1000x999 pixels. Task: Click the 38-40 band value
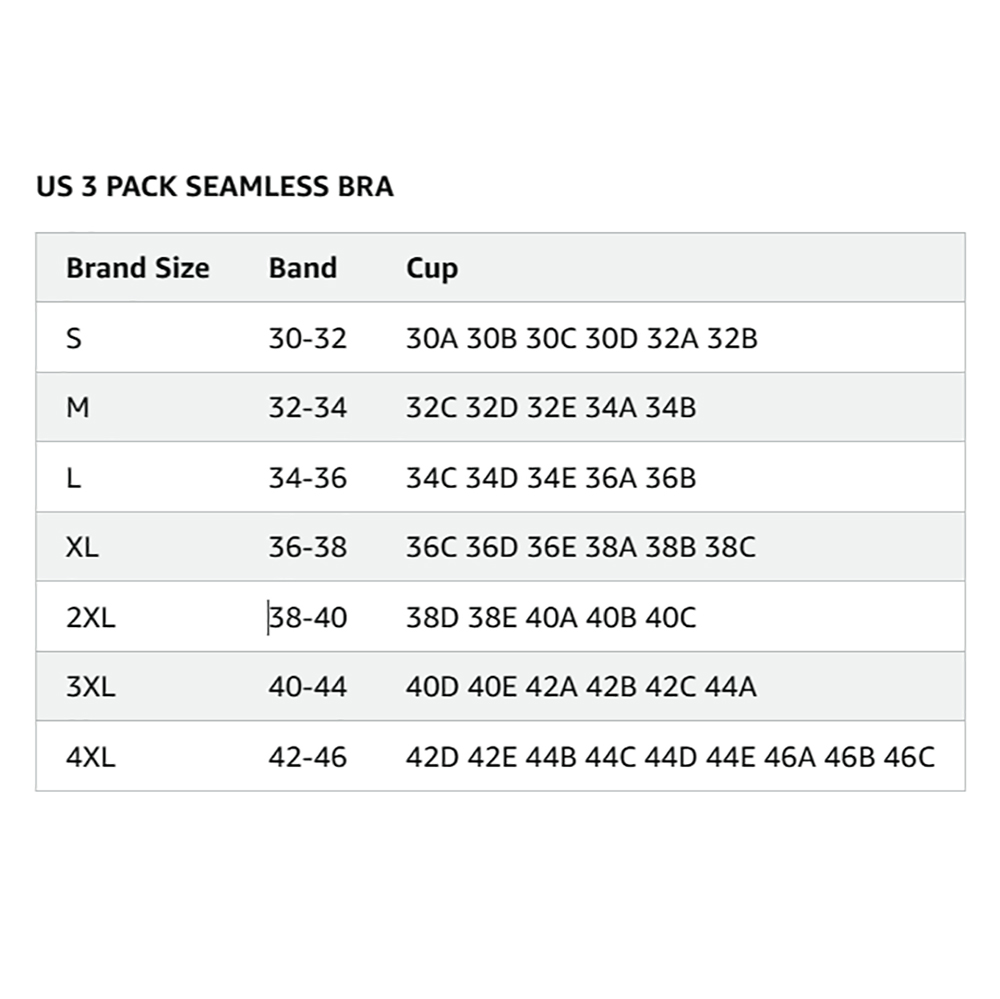tap(307, 618)
